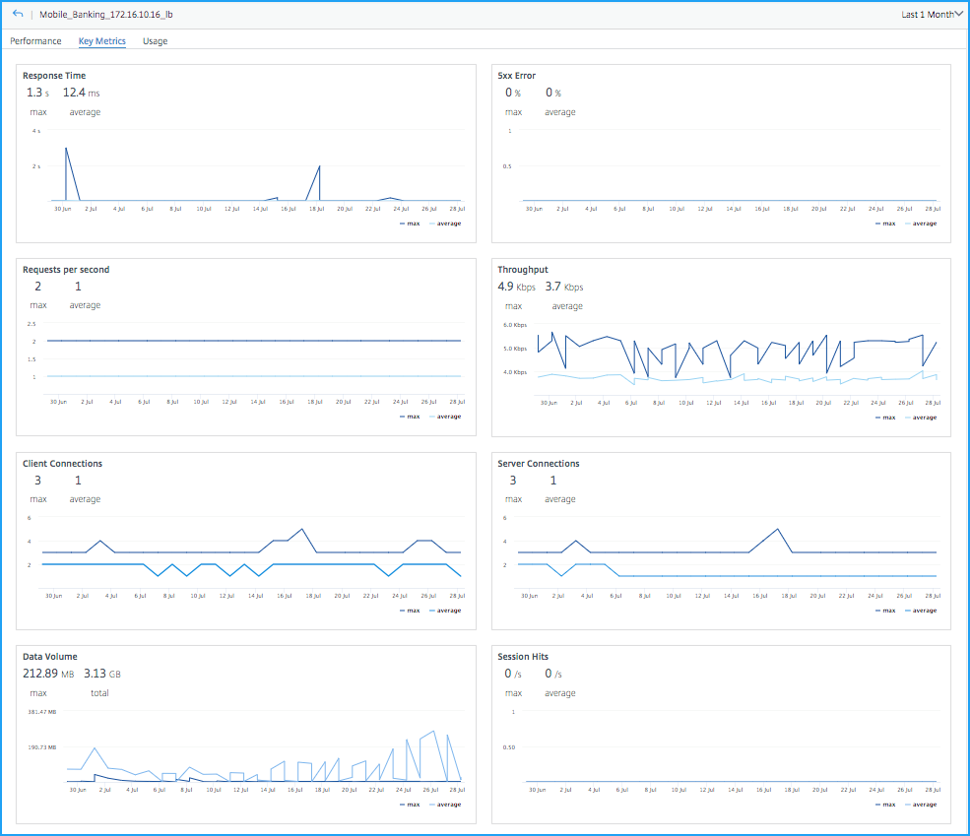This screenshot has height=836, width=970.
Task: Click the 18 Jul spike in Response Time
Action: click(x=319, y=167)
